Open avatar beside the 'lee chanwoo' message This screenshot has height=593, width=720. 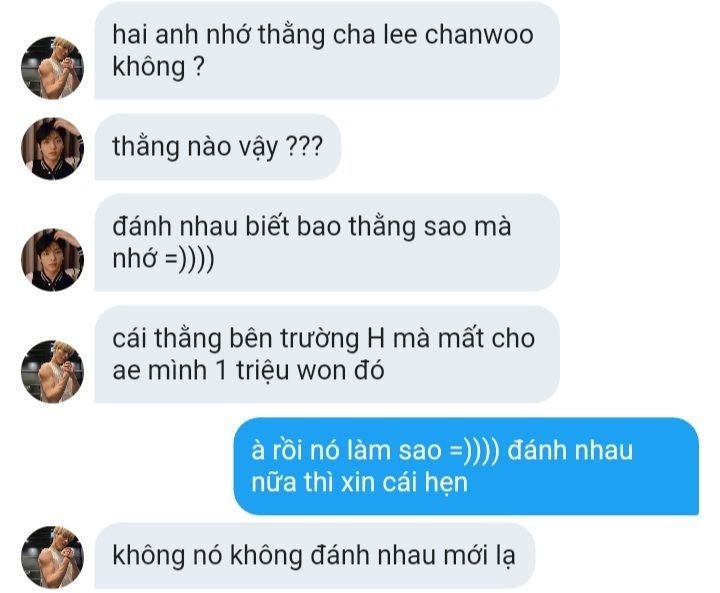[x=52, y=68]
